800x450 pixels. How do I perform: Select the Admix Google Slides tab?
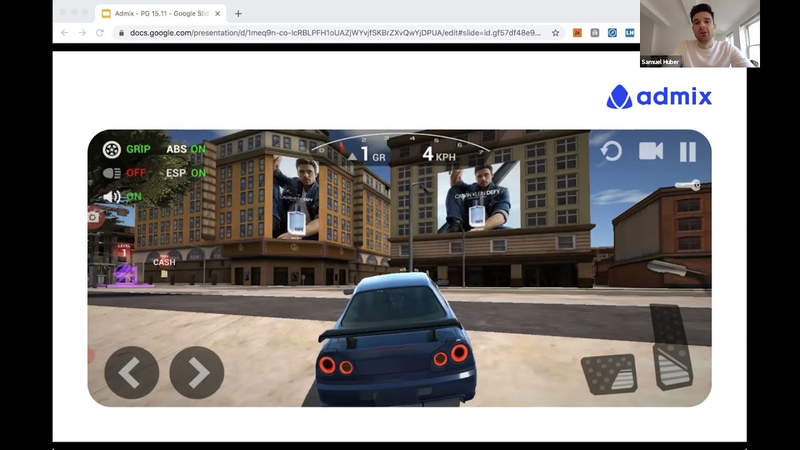(161, 14)
